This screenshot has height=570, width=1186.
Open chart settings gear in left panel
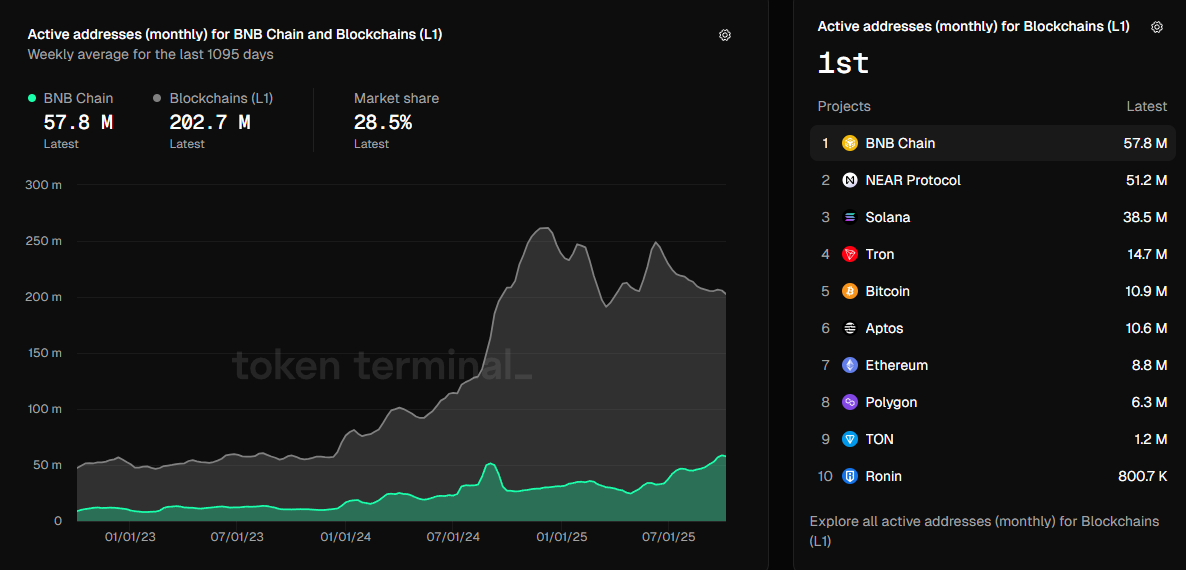click(x=725, y=35)
